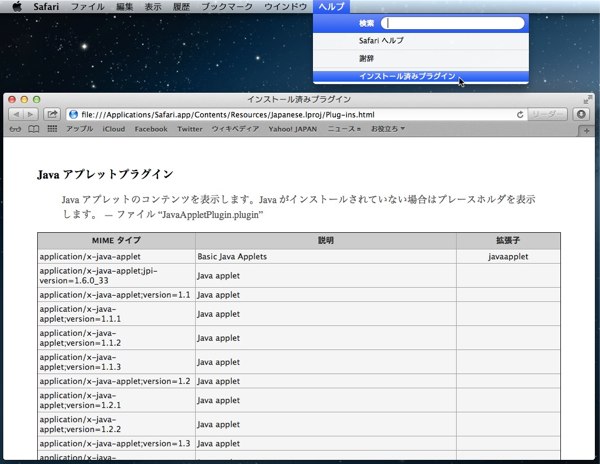This screenshot has width=600, height=464.
Task: Open the ブックマーク menu
Action: pos(227,7)
